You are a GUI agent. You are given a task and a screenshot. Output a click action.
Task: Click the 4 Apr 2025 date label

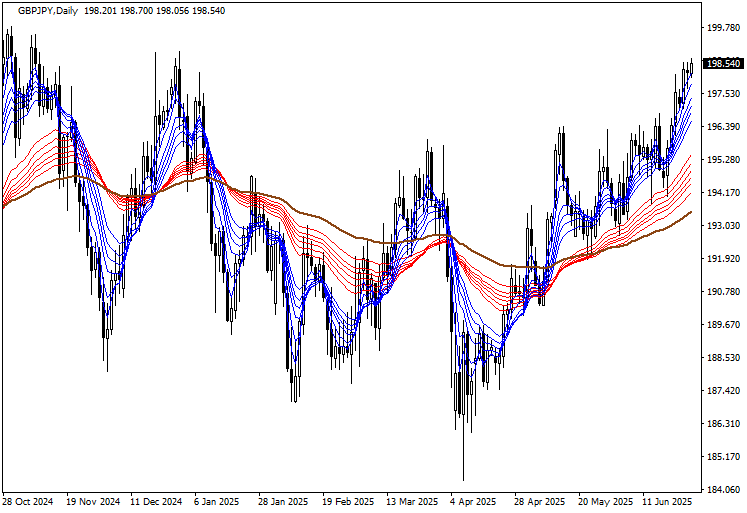(x=474, y=502)
